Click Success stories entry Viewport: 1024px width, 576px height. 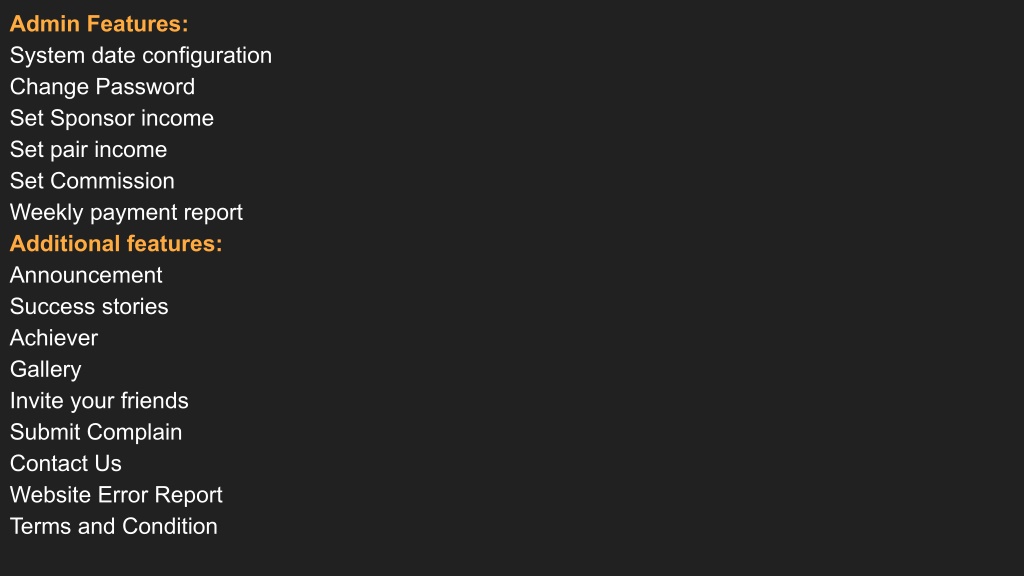89,306
